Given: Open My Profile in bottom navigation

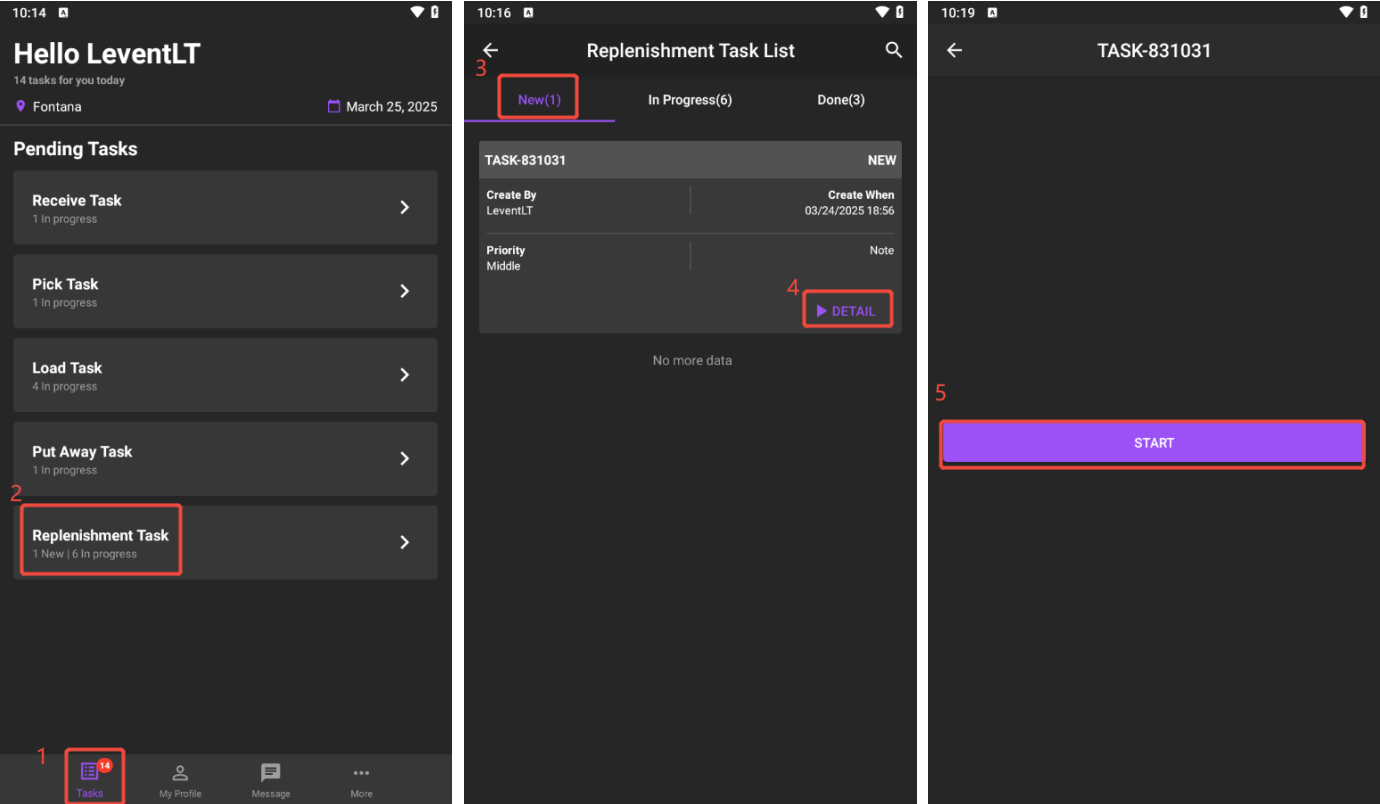Looking at the screenshot, I should tap(180, 773).
